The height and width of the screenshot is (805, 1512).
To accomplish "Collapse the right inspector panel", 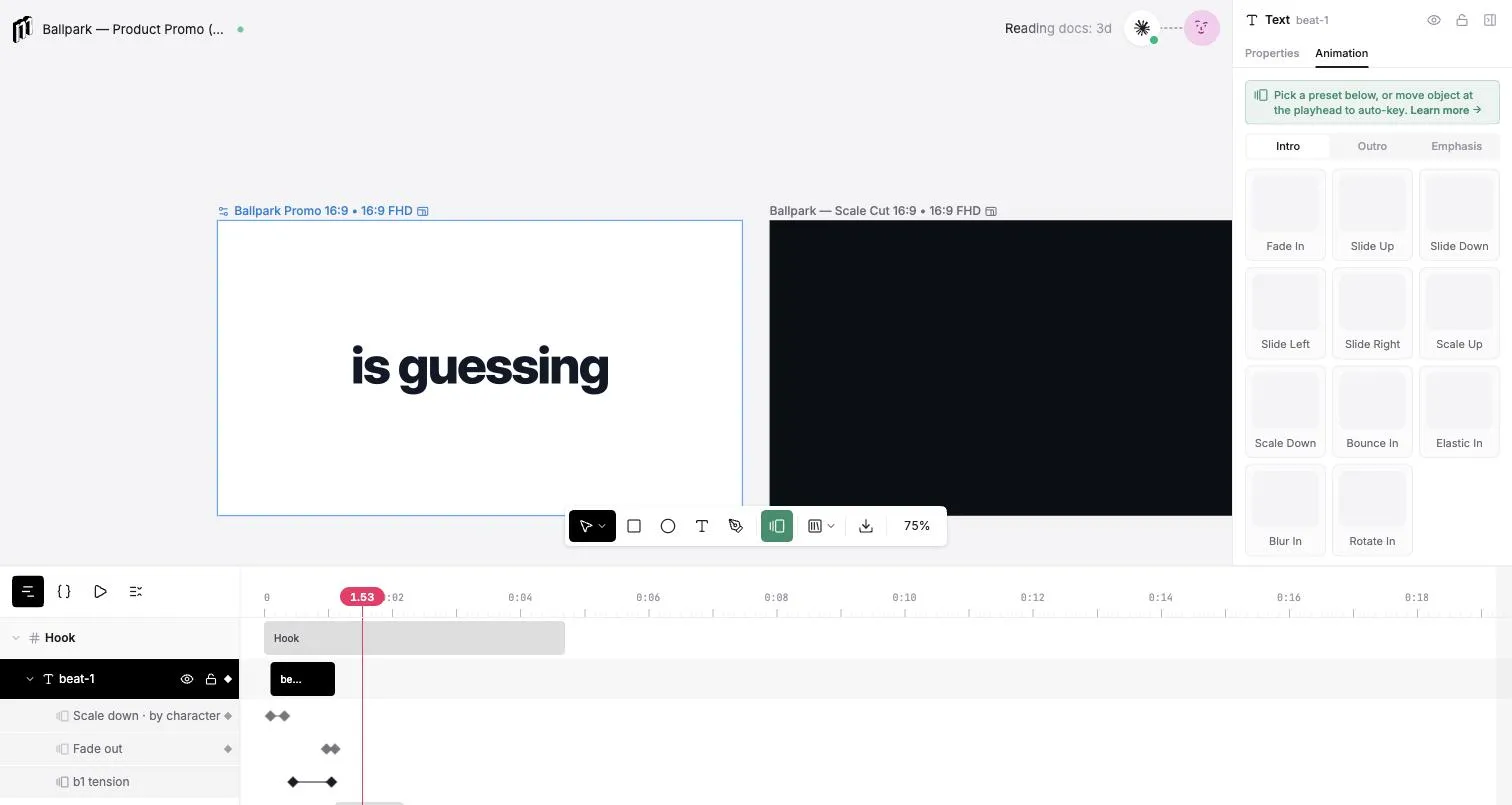I will [x=1490, y=20].
